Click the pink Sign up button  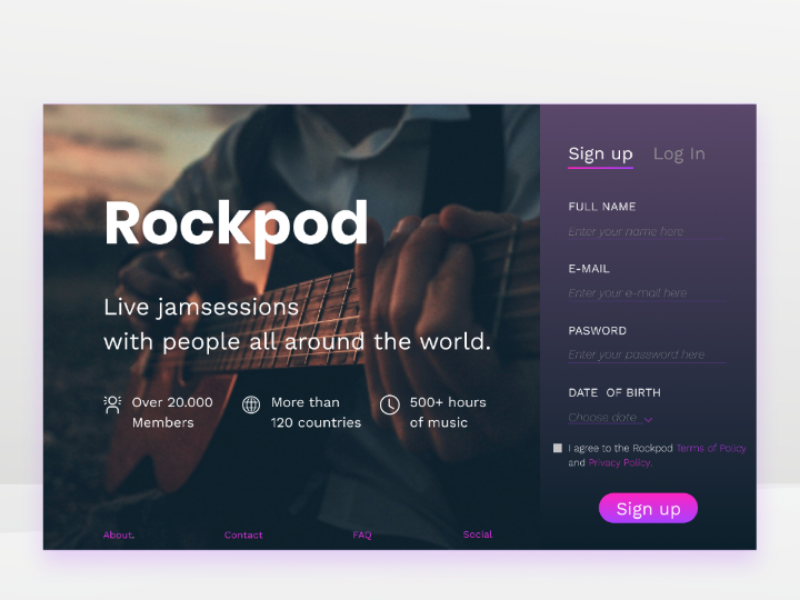[x=648, y=508]
